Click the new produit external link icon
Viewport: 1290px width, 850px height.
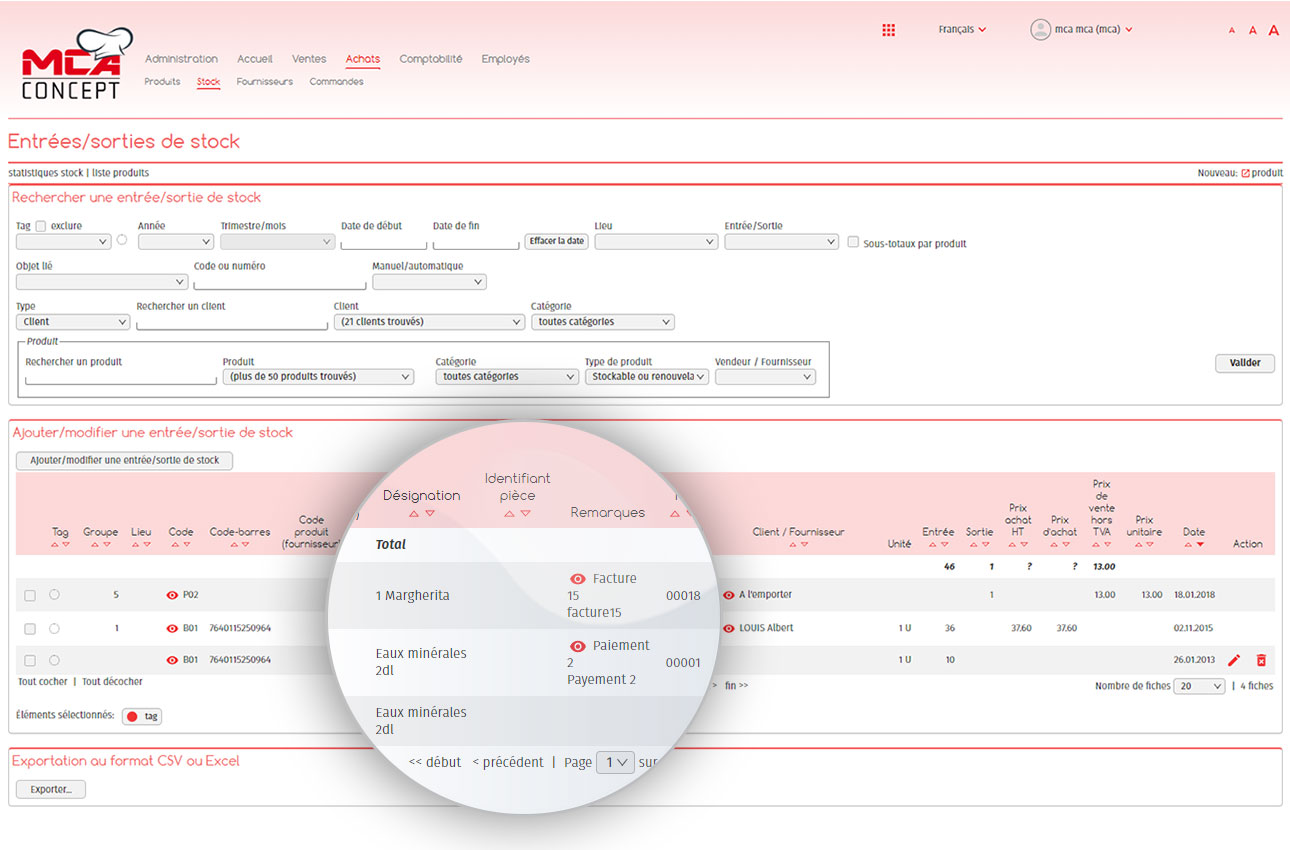coord(1245,173)
